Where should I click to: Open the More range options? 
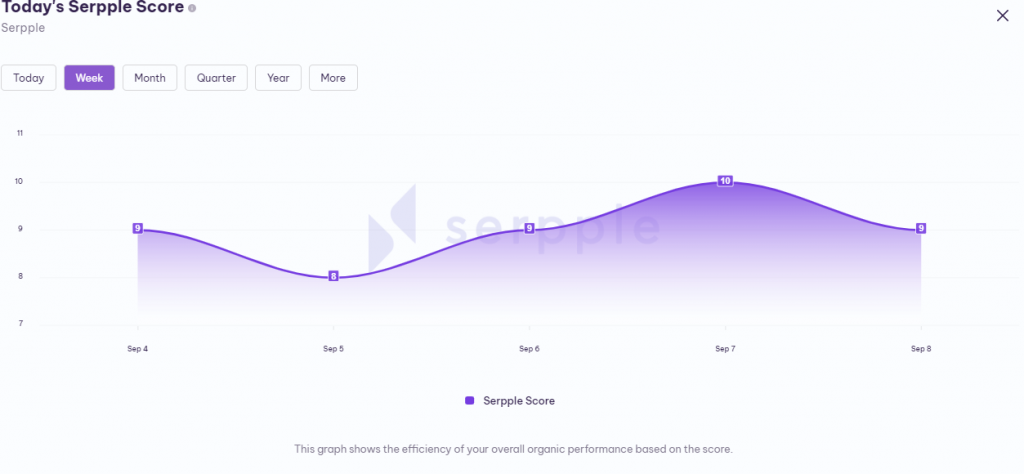[333, 78]
